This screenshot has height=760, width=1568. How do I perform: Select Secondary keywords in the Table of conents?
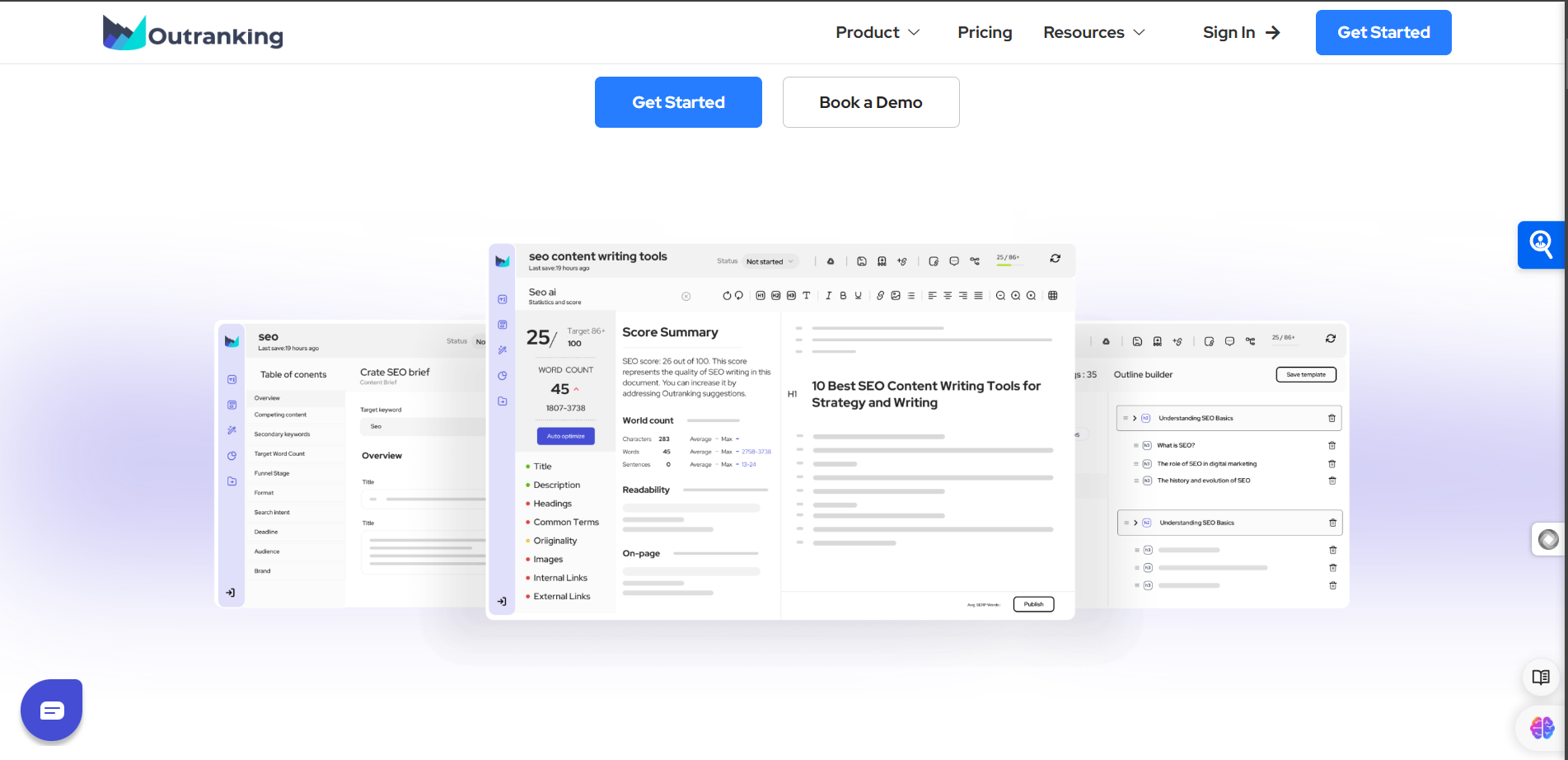295,434
